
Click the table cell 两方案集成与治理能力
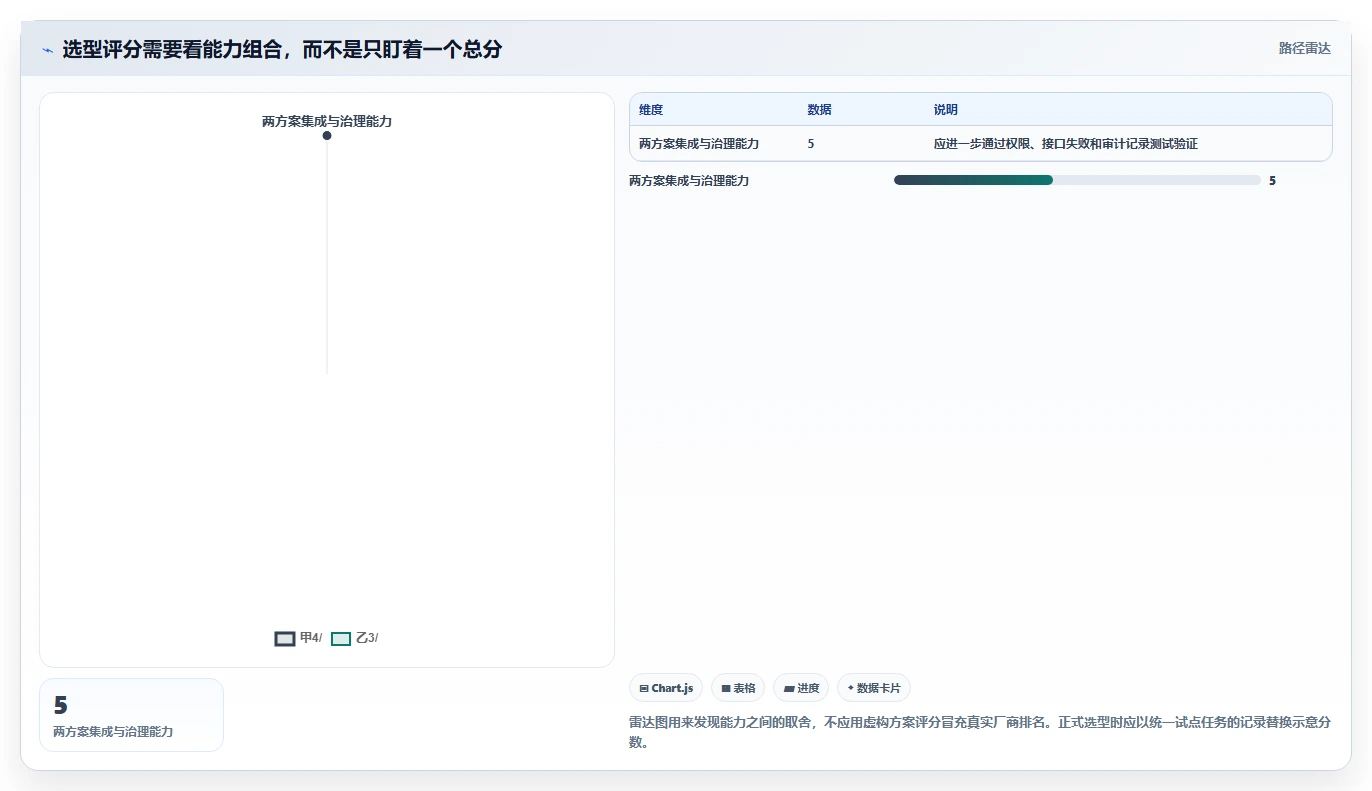tap(699, 144)
